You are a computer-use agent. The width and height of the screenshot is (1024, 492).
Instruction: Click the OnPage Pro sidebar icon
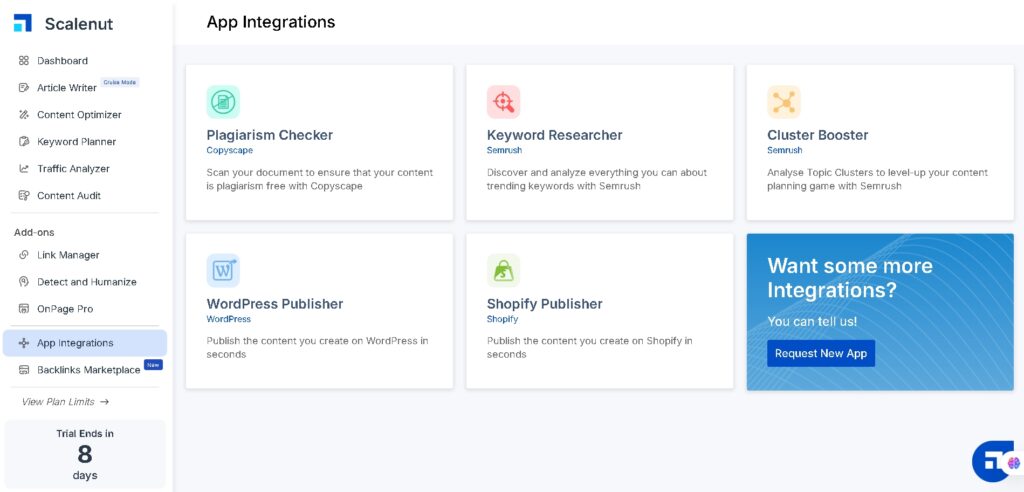point(24,308)
